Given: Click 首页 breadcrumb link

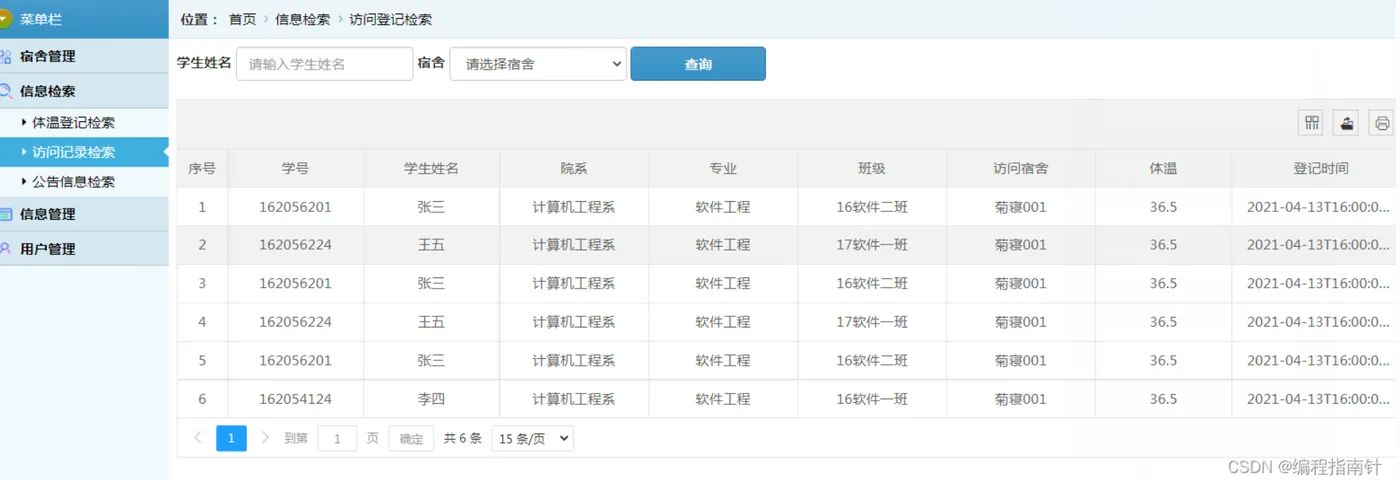Looking at the screenshot, I should pyautogui.click(x=242, y=19).
